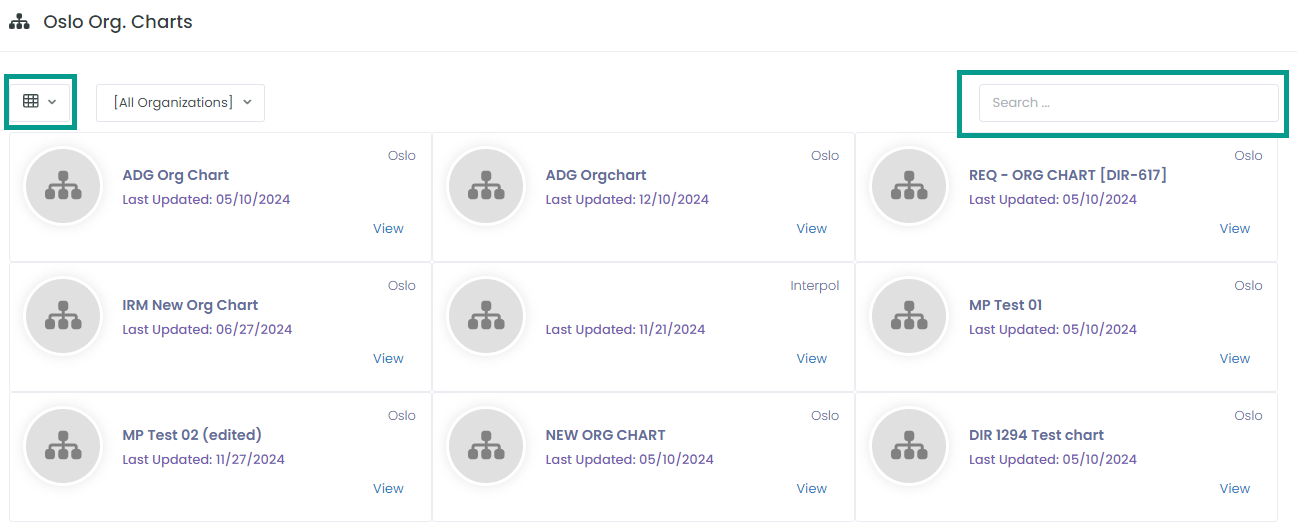Open View link for REQ - ORG CHART
Screen dimensions: 1297x526
1235,229
